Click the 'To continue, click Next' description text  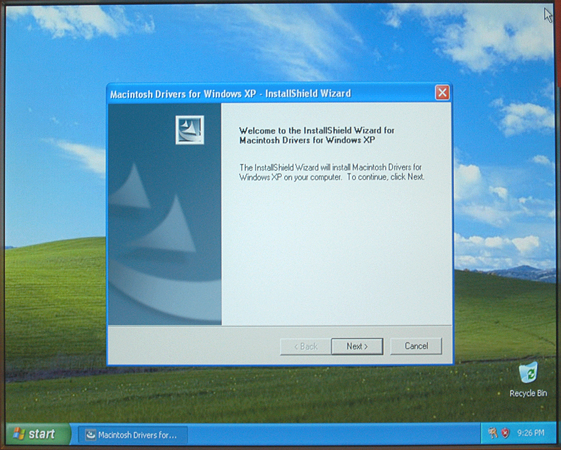click(386, 177)
